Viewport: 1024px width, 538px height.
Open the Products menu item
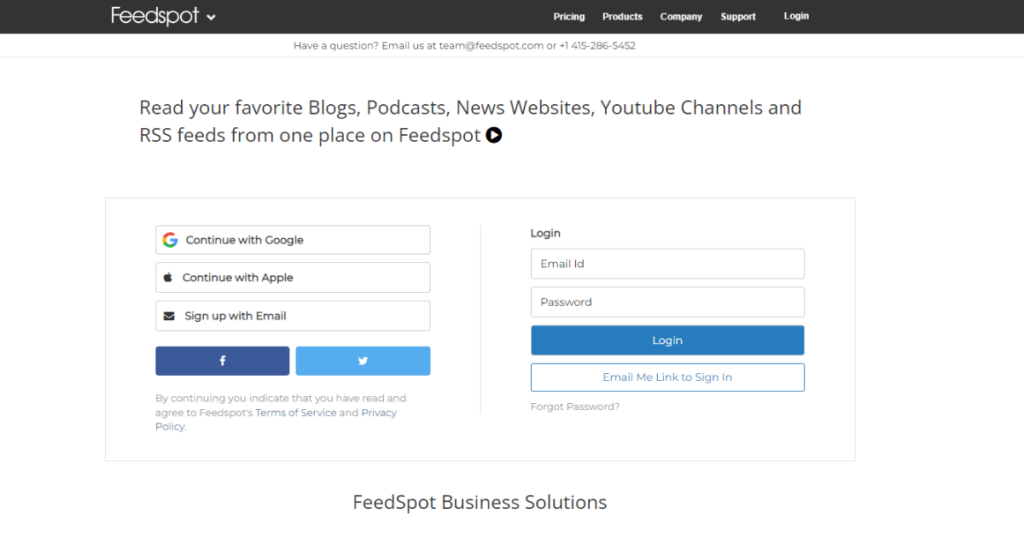click(622, 16)
